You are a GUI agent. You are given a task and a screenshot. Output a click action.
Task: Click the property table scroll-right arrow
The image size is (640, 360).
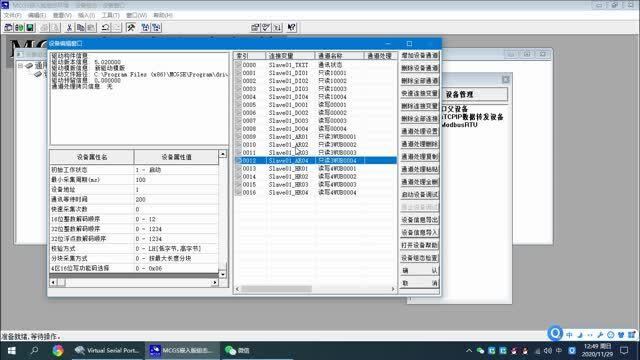tap(215, 282)
